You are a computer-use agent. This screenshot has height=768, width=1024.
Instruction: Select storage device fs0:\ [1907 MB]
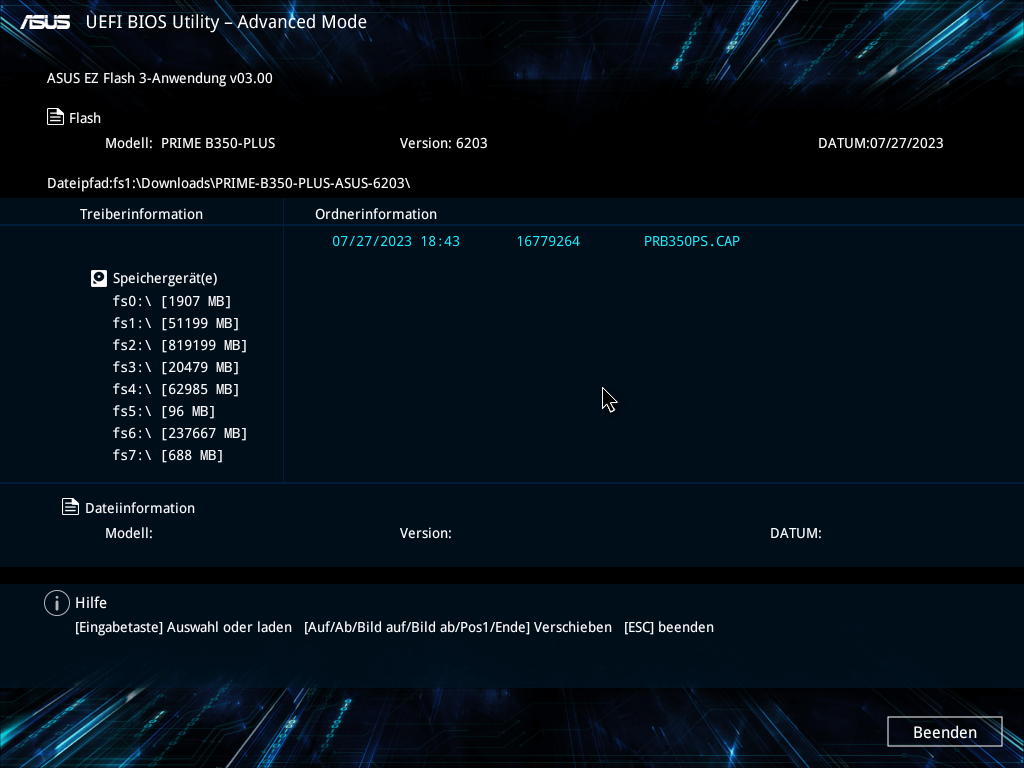pos(172,301)
